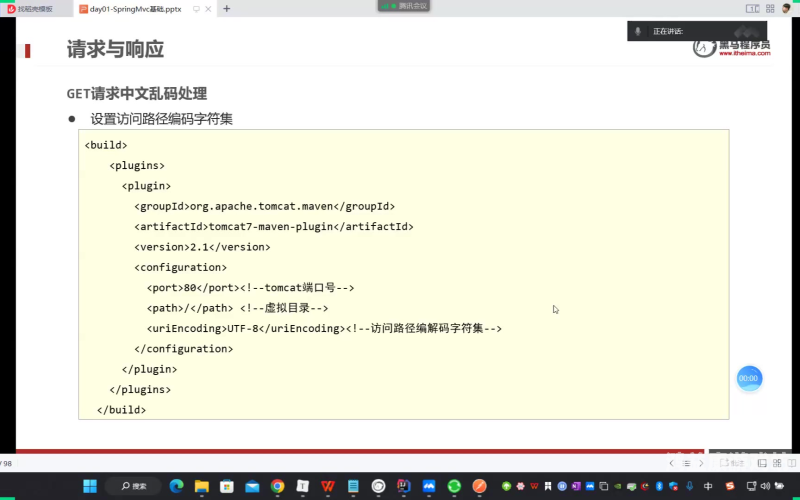Switch to normal view icon
The height and width of the screenshot is (500, 800).
point(762,463)
